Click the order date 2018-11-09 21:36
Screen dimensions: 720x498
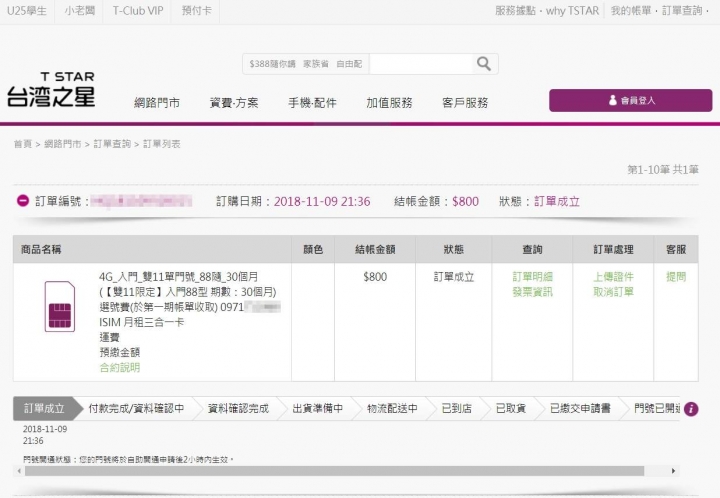click(322, 201)
